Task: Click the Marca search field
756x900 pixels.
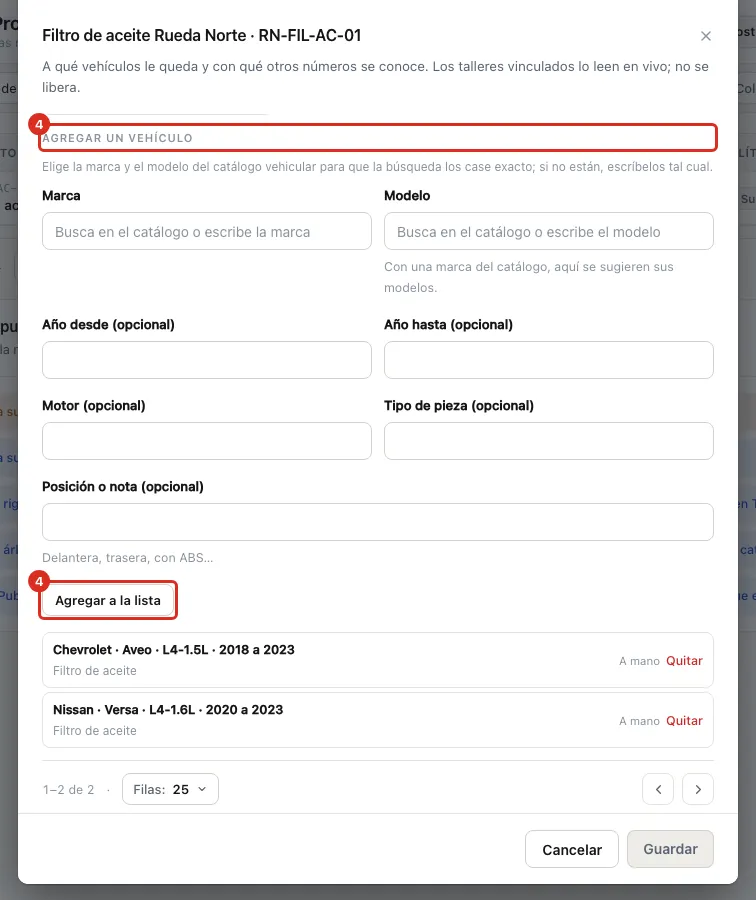Action: pos(207,231)
